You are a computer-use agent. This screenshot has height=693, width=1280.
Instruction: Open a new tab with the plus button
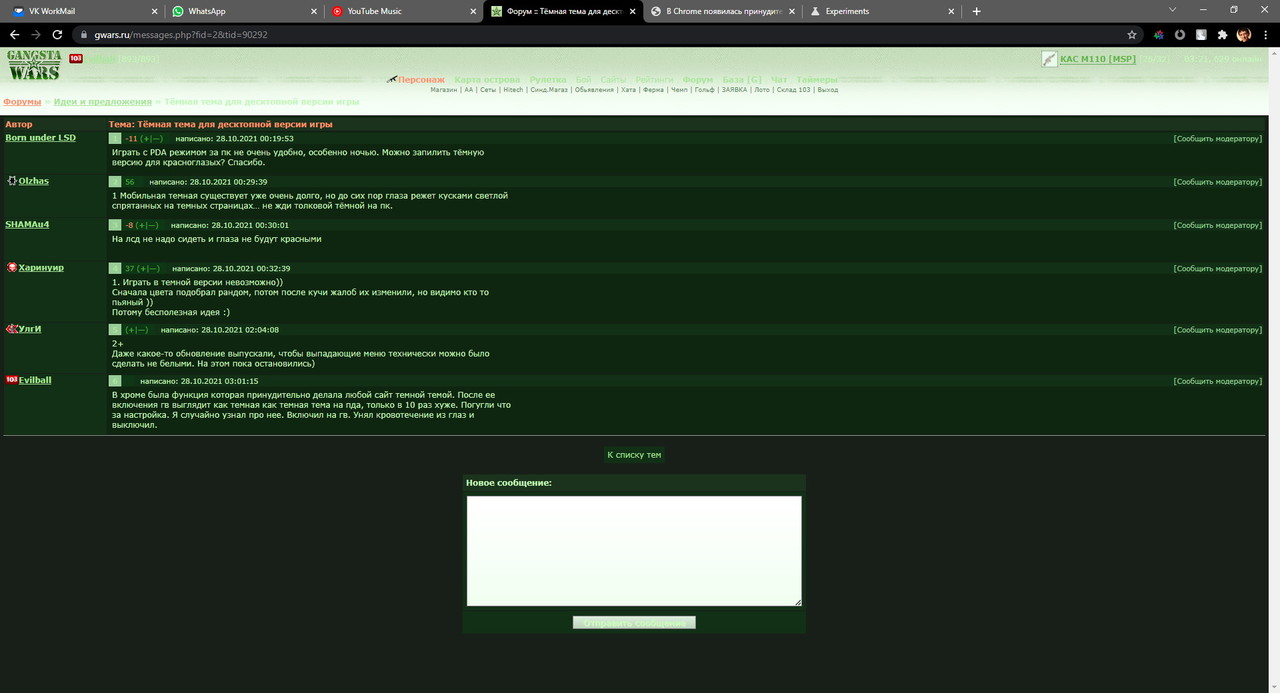pyautogui.click(x=976, y=11)
